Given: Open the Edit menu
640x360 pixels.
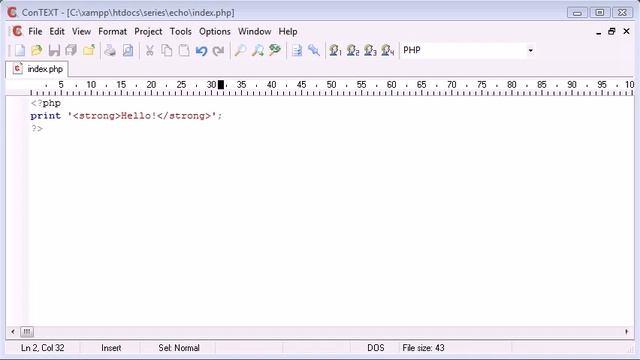Looking at the screenshot, I should coord(57,31).
